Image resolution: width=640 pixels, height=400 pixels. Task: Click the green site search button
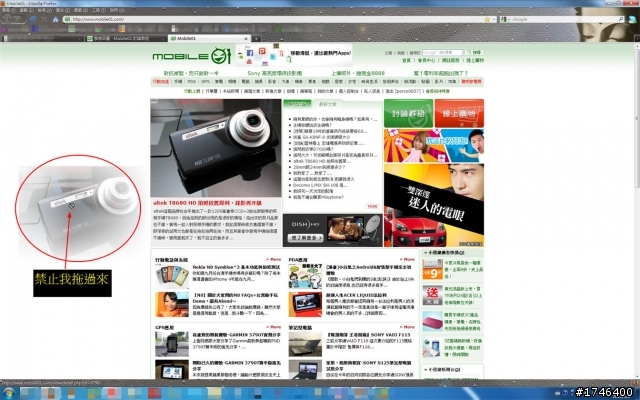click(x=474, y=53)
